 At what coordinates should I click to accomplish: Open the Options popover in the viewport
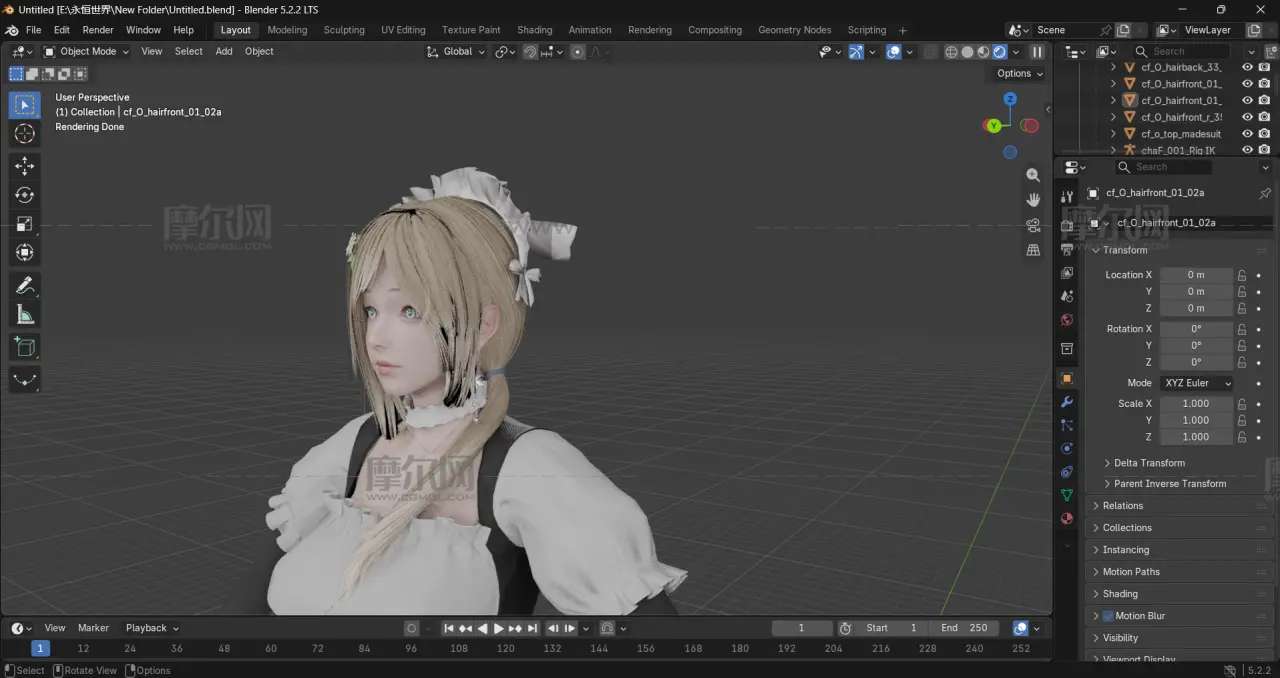1019,73
